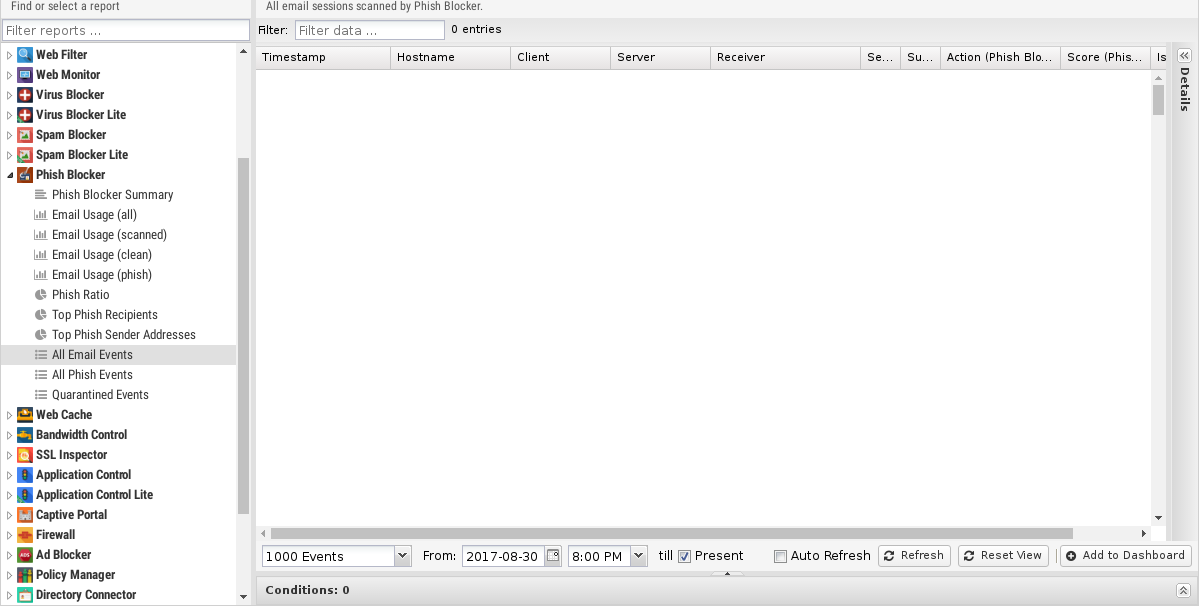
Task: Click the Firewall icon in sidebar
Action: click(x=25, y=535)
